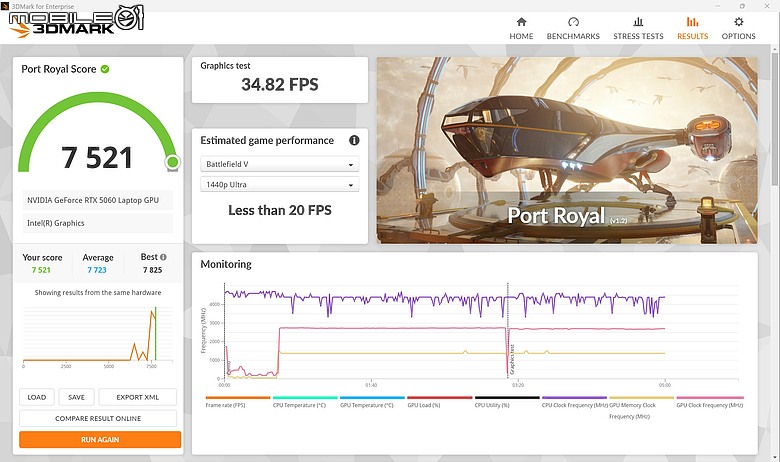This screenshot has height=462, width=780.
Task: Click the Less than 20 FPS estimate
Action: tap(280, 210)
